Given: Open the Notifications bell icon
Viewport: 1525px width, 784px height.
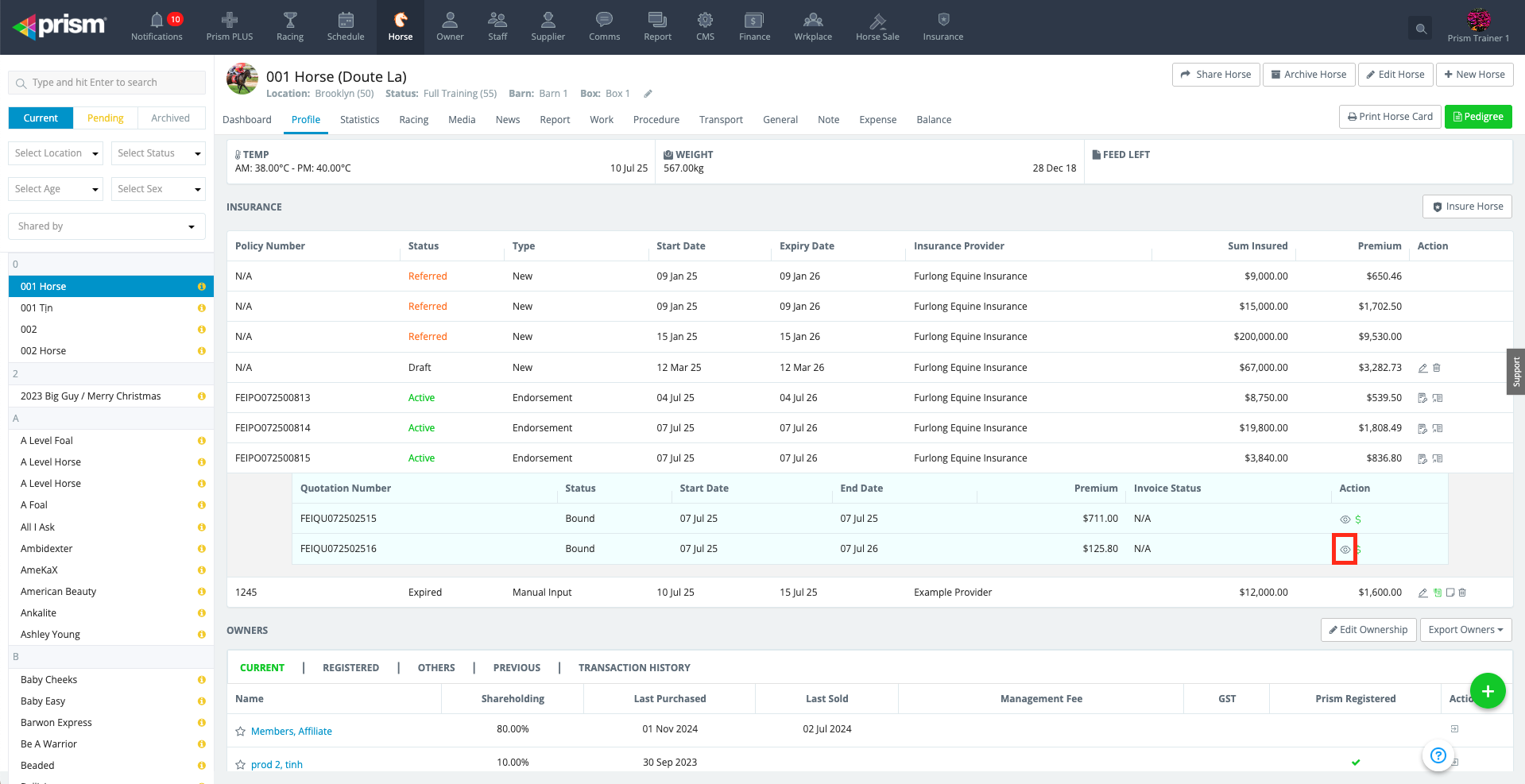Looking at the screenshot, I should coord(157,21).
